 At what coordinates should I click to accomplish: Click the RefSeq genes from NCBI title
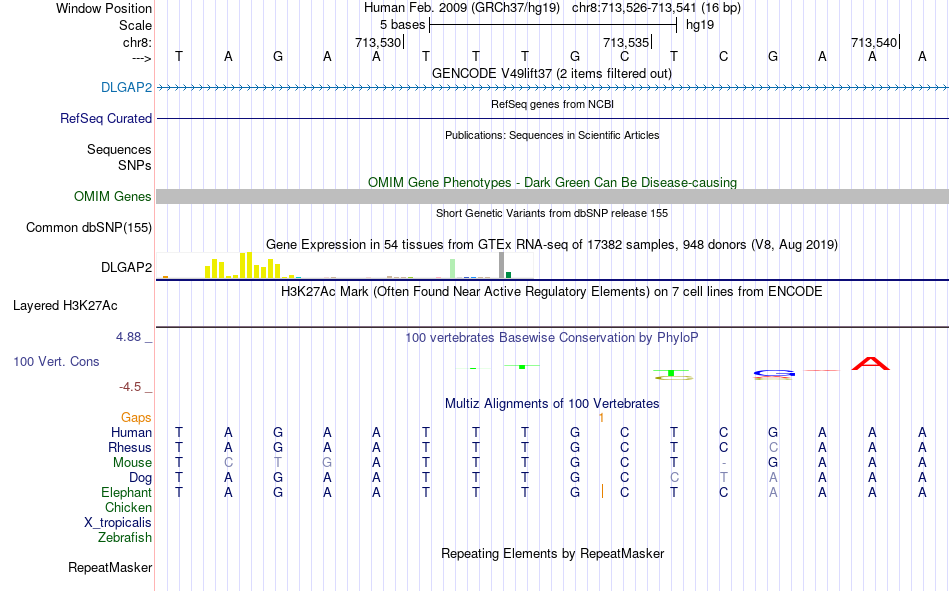[x=552, y=104]
